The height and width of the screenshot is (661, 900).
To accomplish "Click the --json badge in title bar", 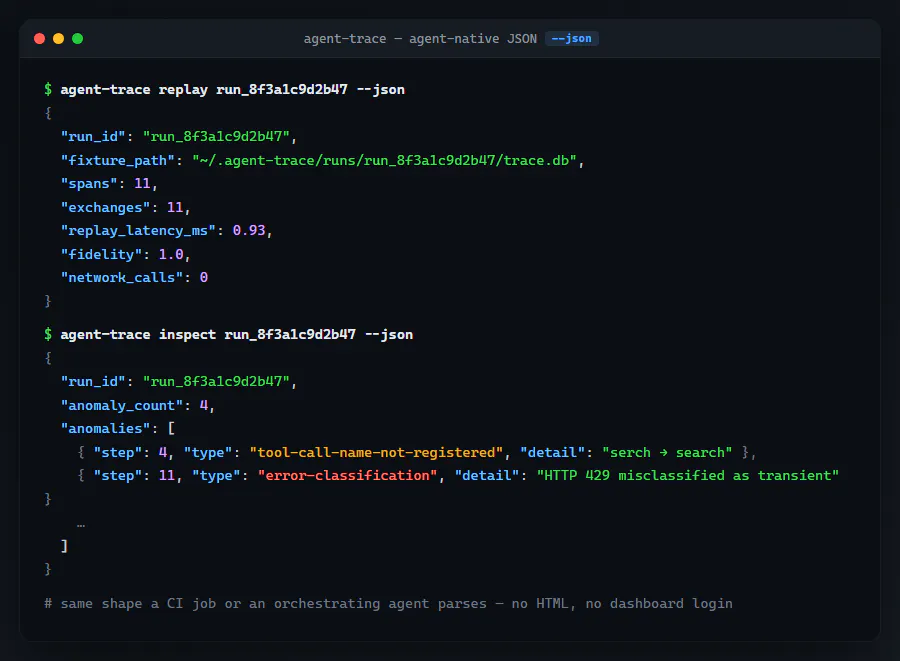I will (x=571, y=38).
